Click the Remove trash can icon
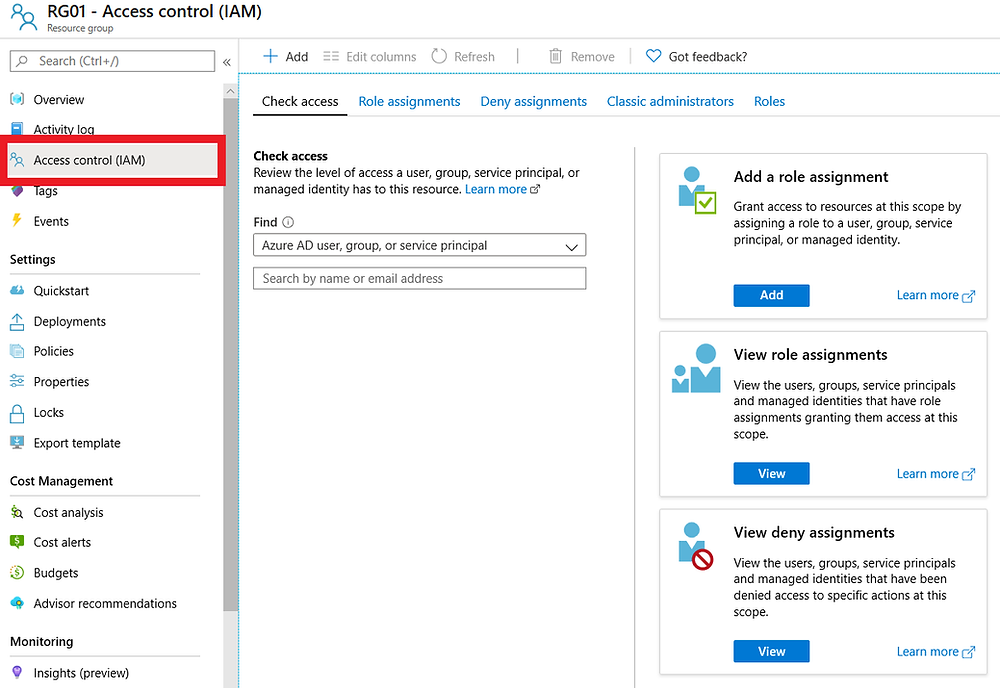This screenshot has height=688, width=1000. pyautogui.click(x=555, y=56)
